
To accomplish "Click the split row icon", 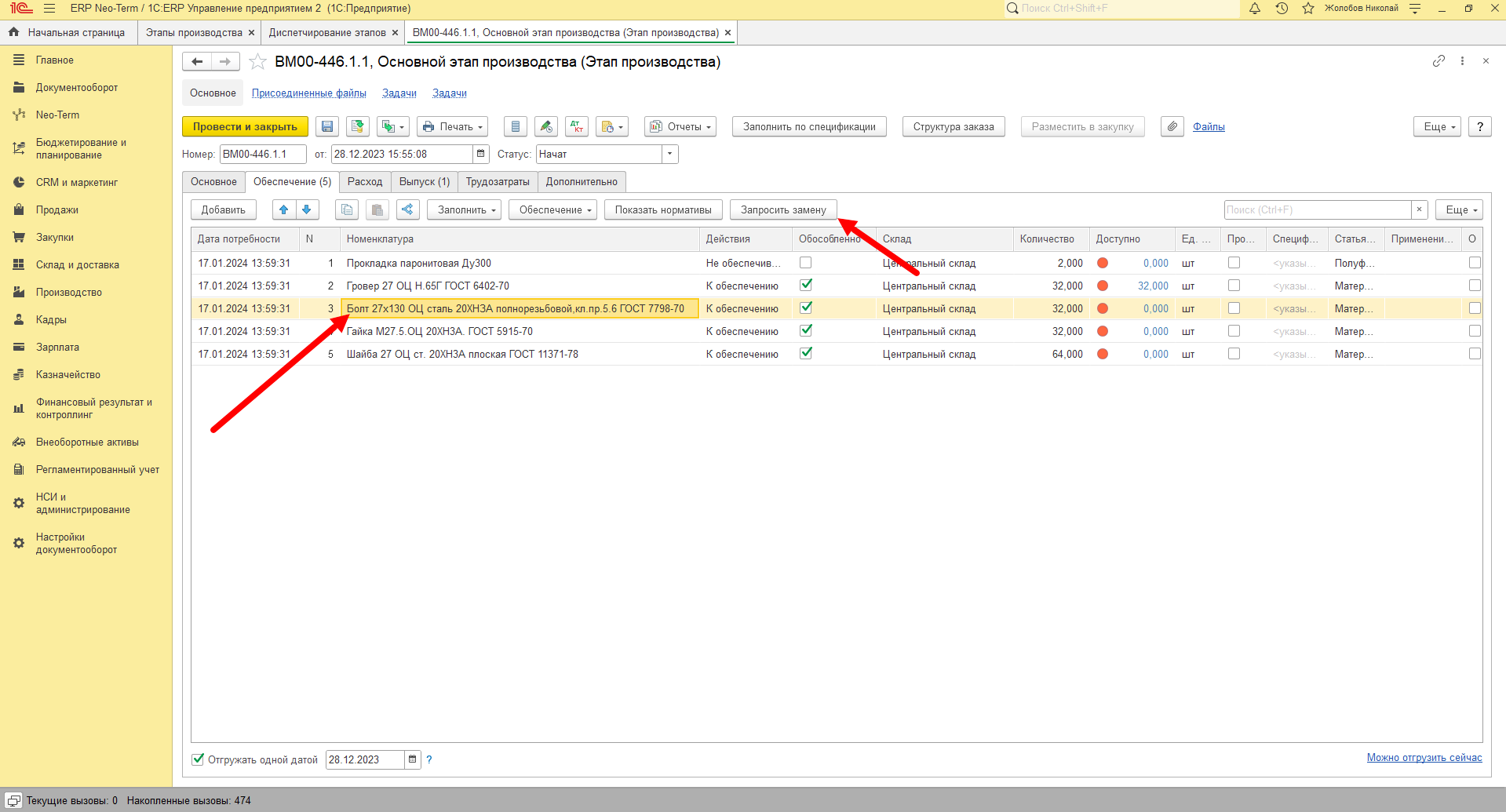I will [407, 209].
